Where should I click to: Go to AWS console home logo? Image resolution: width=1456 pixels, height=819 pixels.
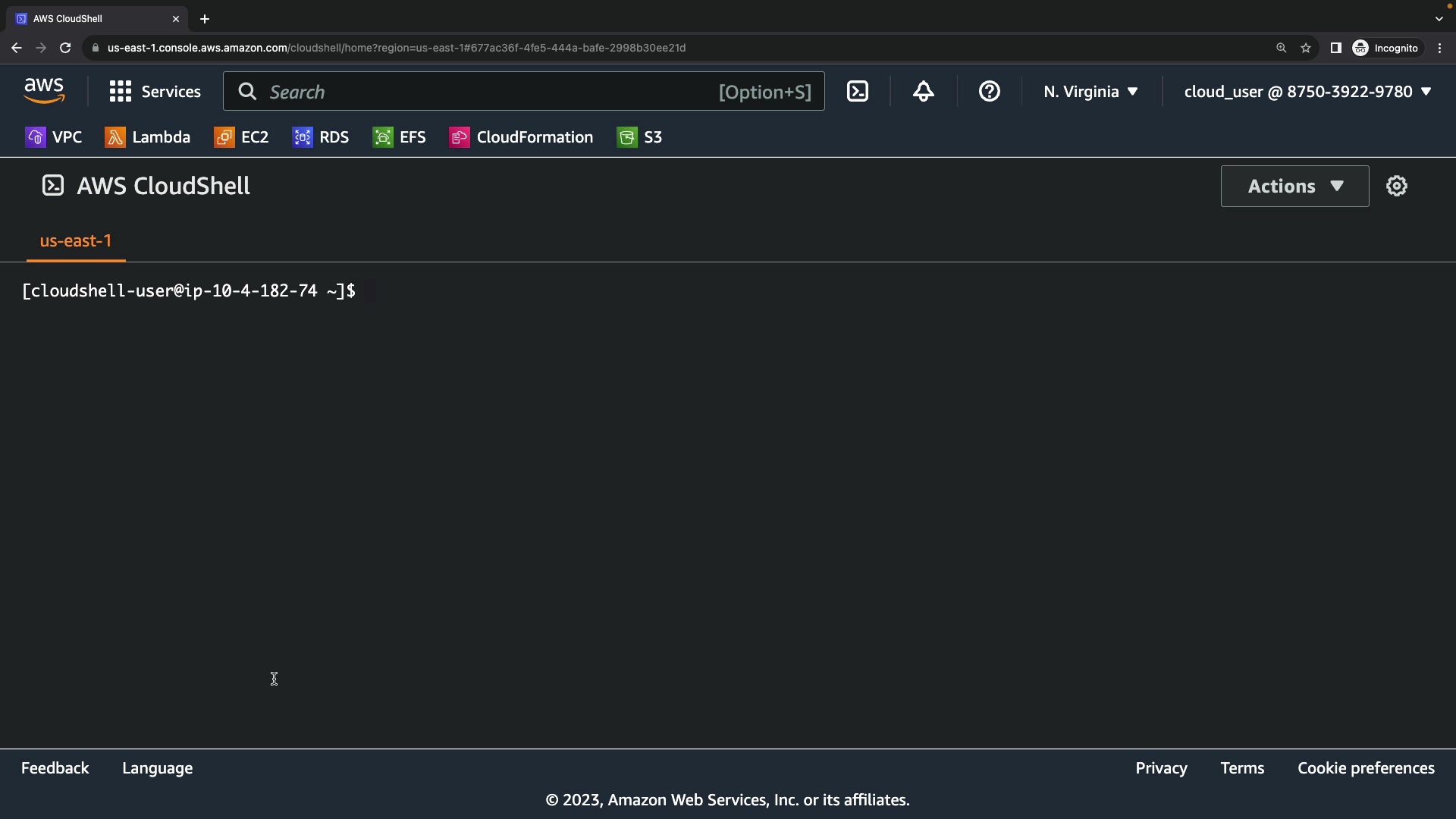click(x=44, y=91)
